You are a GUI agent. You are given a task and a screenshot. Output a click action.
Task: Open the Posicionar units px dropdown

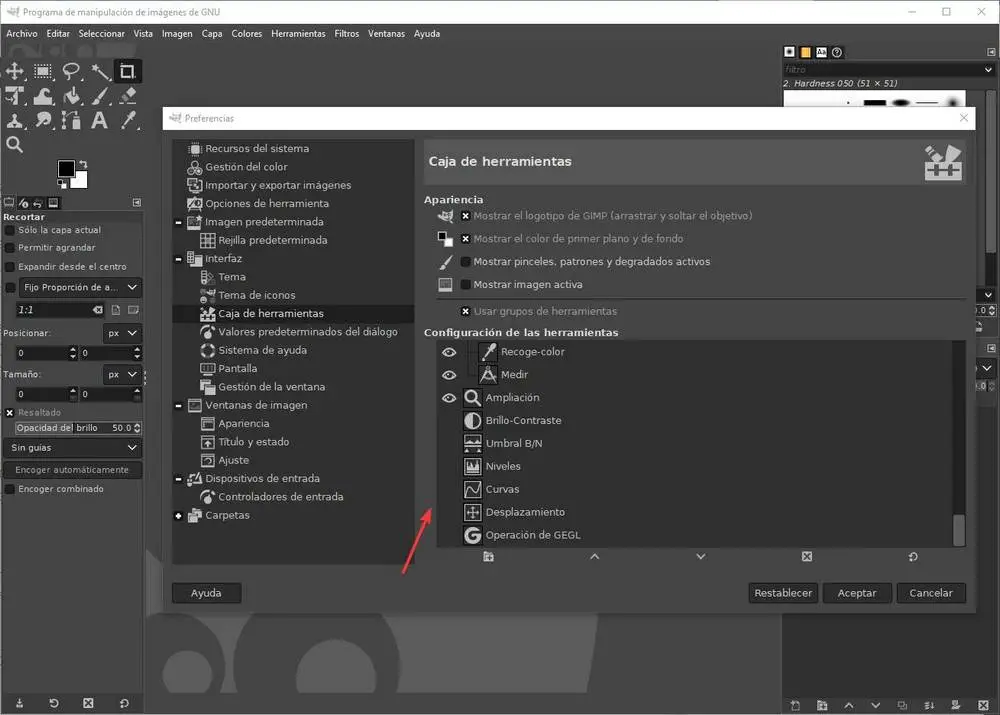[122, 334]
